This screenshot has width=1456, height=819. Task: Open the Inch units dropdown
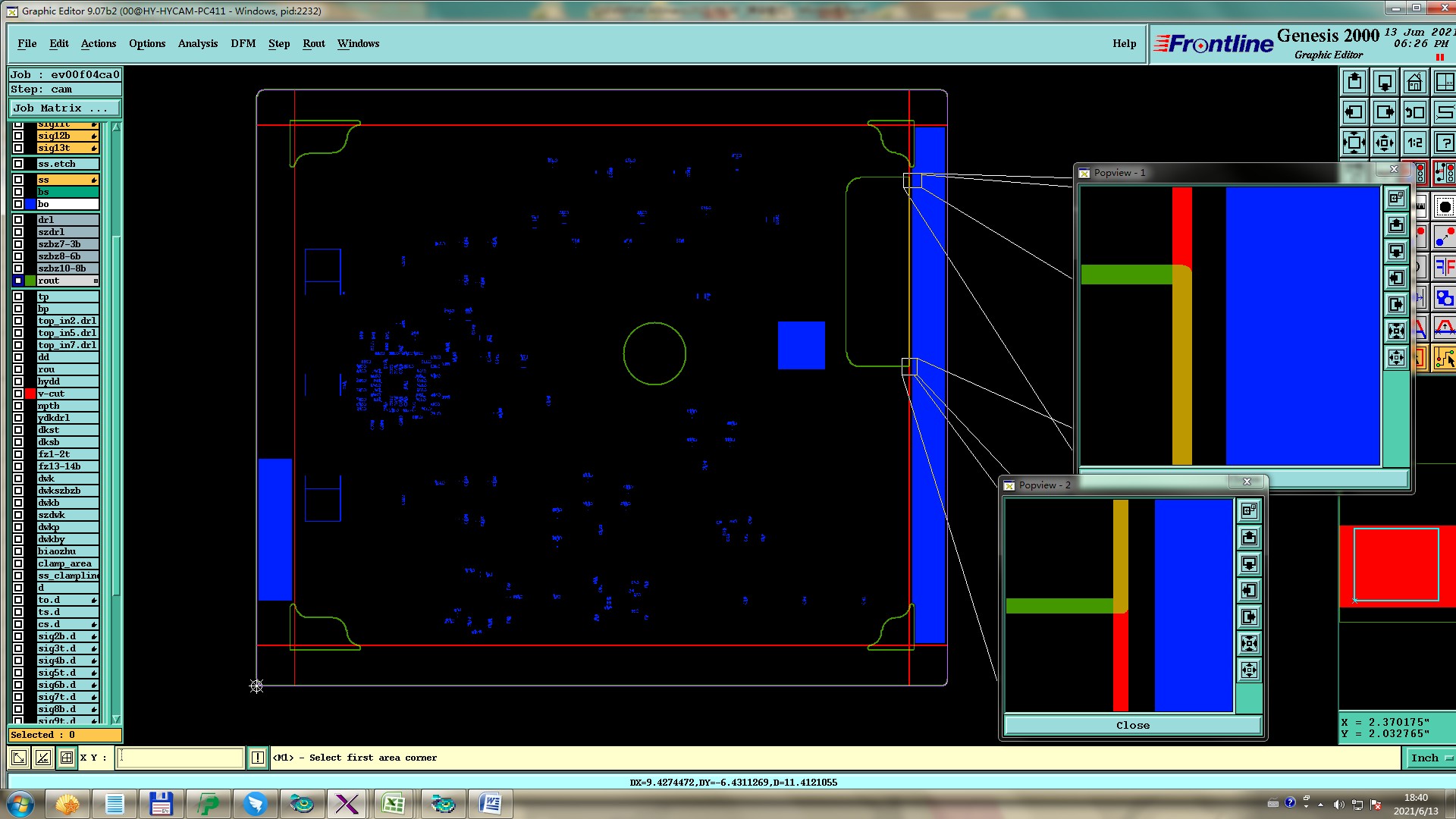click(x=1430, y=758)
